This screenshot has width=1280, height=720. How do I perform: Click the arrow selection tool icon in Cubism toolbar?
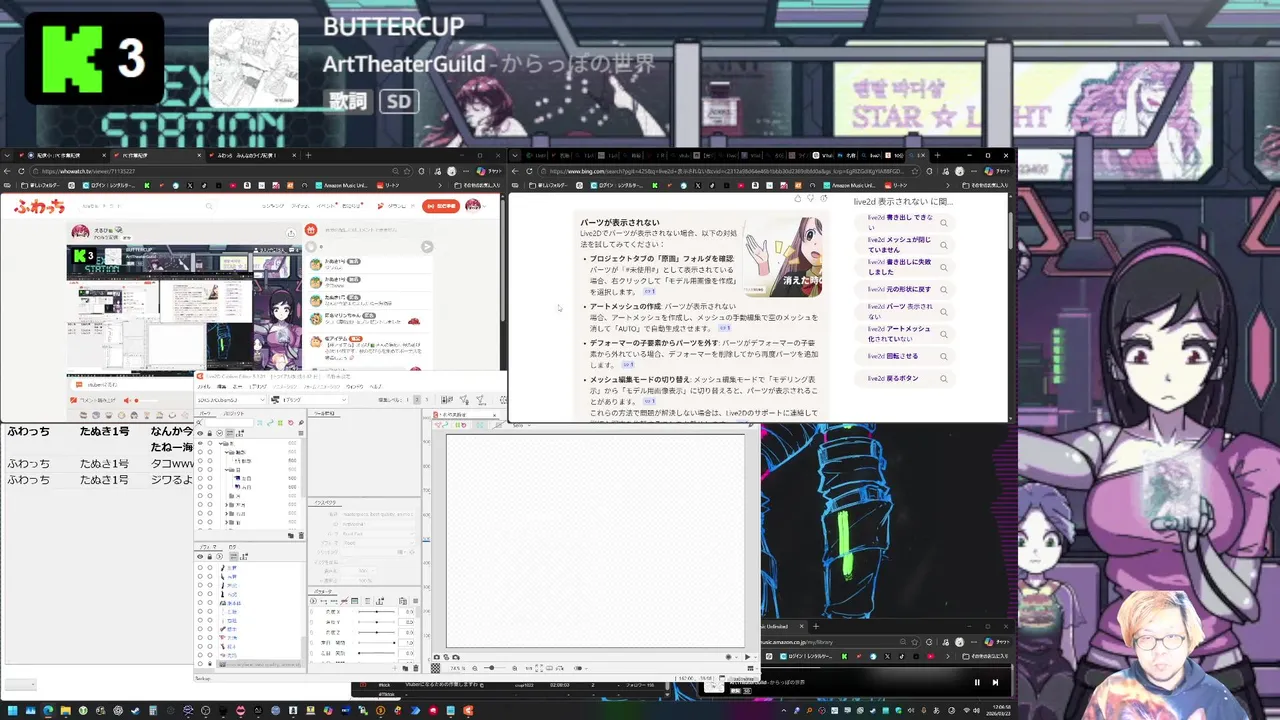coord(465,400)
